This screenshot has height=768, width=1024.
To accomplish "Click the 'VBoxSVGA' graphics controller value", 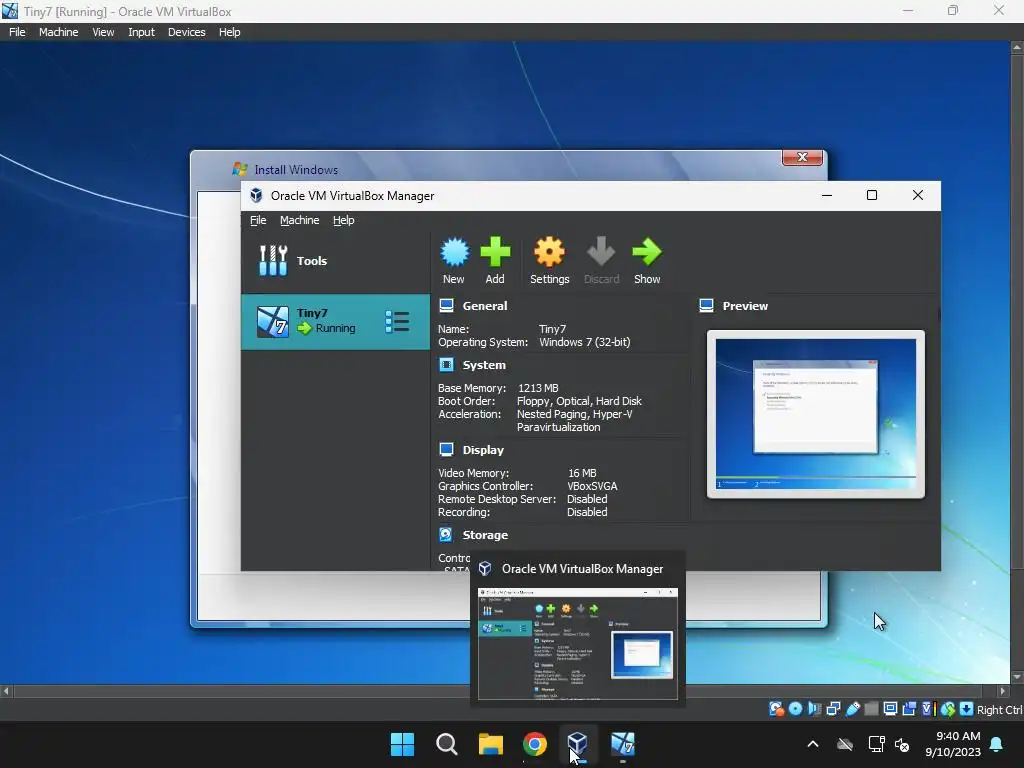I will point(592,486).
